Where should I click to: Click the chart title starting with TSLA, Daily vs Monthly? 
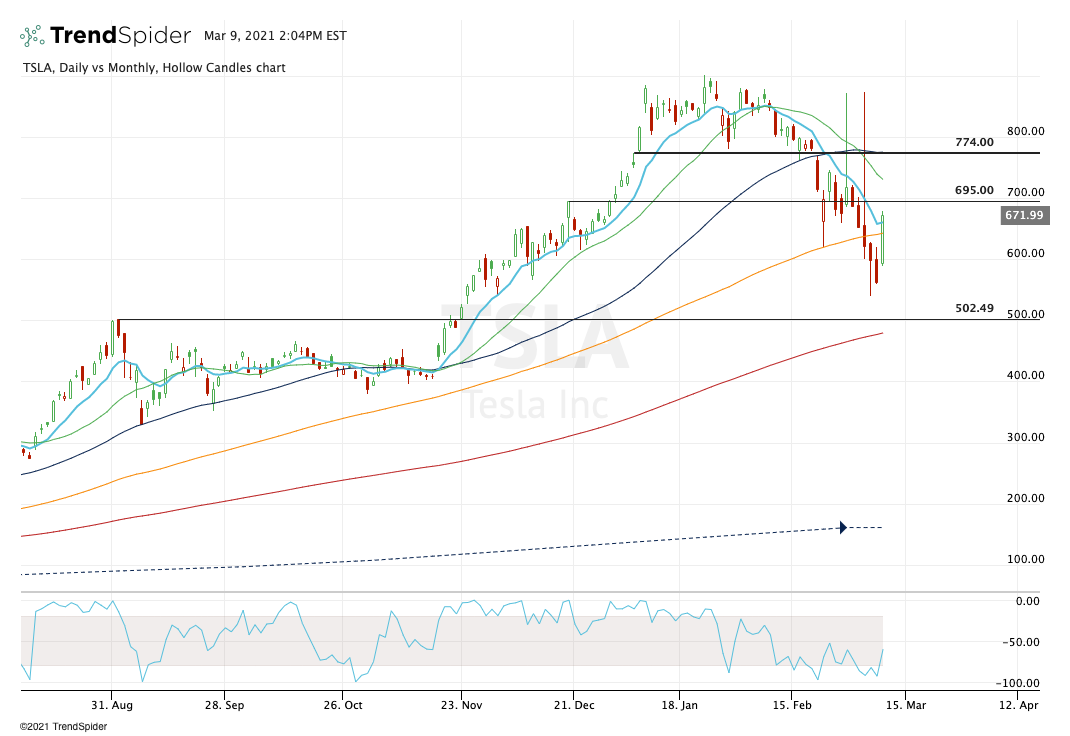pos(153,68)
